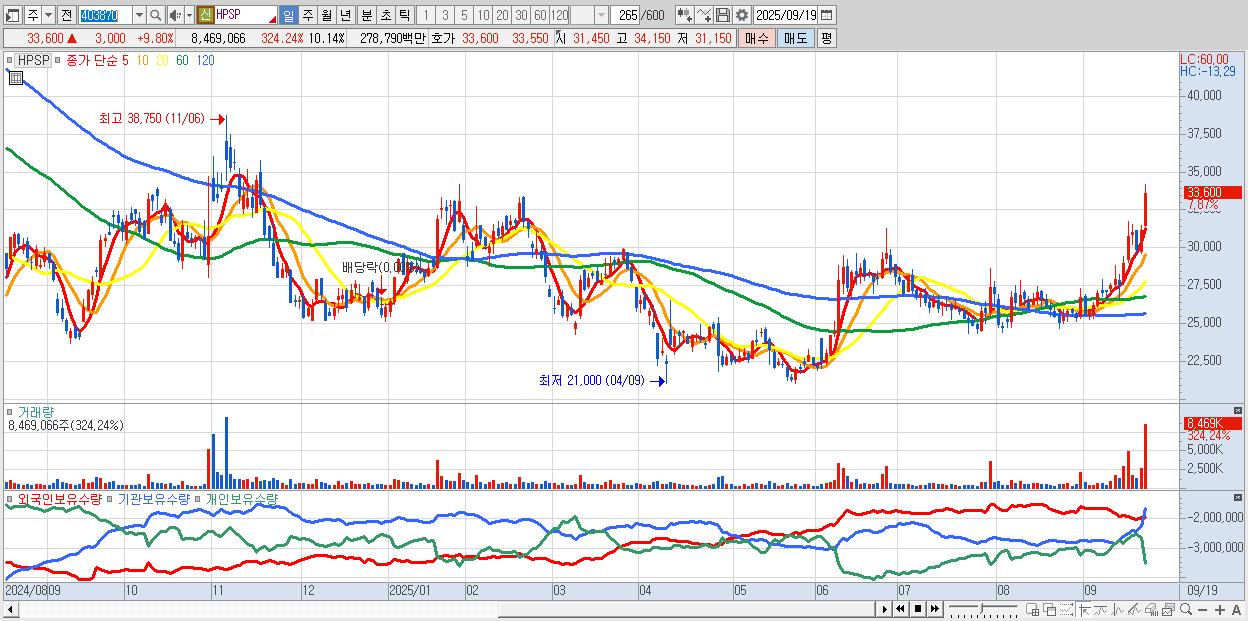Open the dropdown after the 120 period button
Viewport: 1248px width, 621px height.
(601, 15)
